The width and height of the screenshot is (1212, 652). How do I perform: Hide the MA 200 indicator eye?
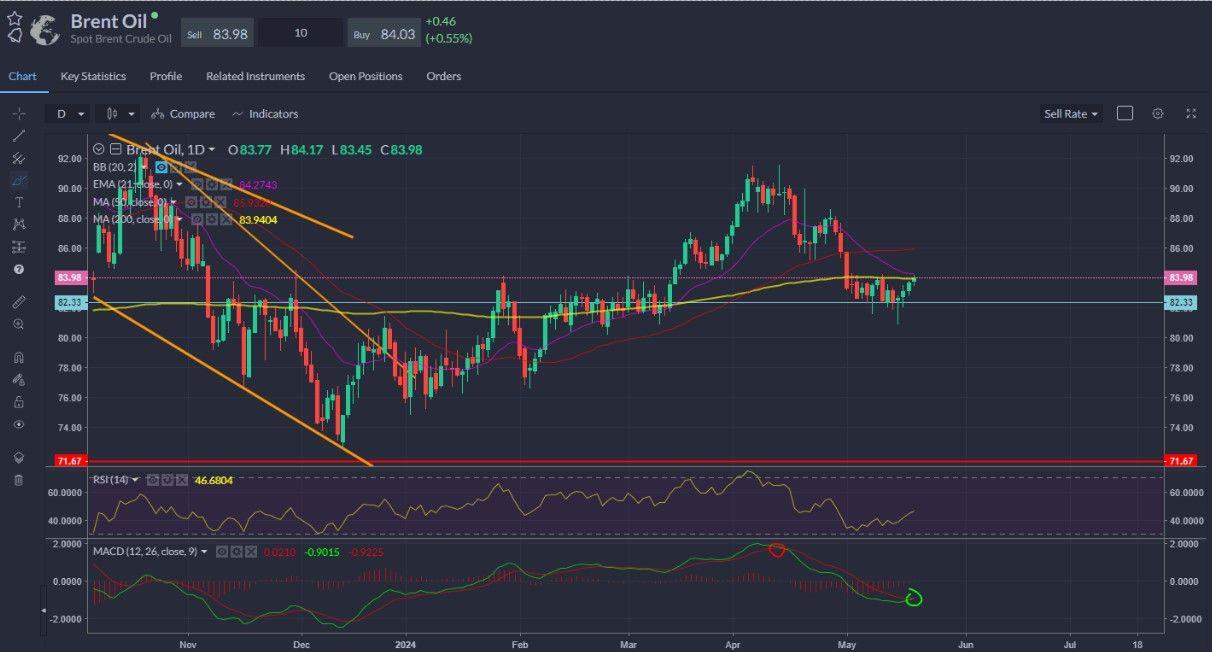(x=197, y=219)
